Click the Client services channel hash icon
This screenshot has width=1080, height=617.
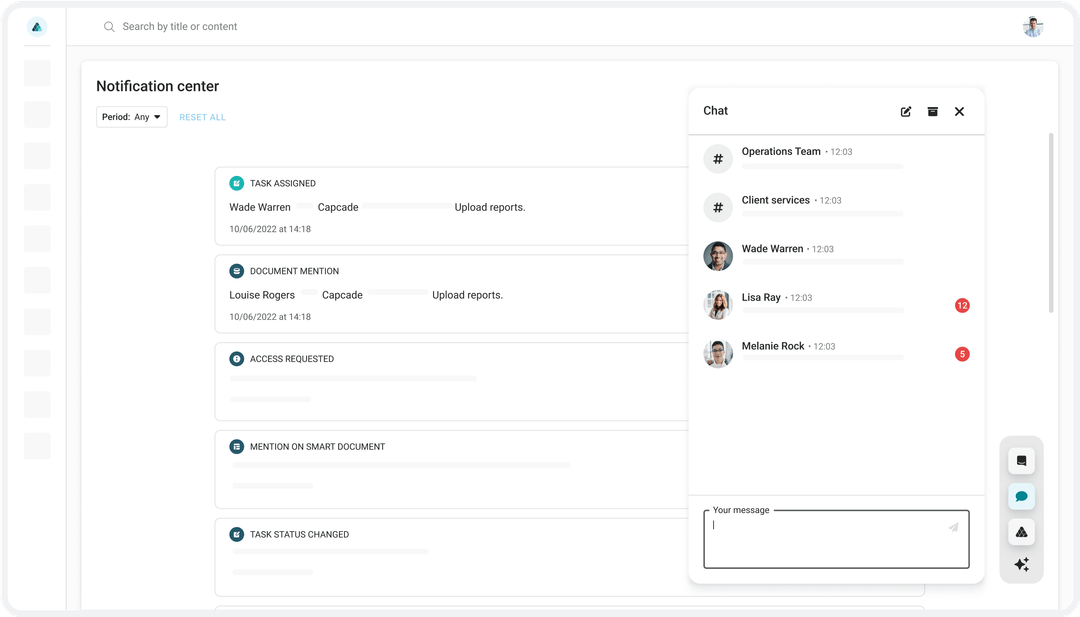(x=718, y=207)
